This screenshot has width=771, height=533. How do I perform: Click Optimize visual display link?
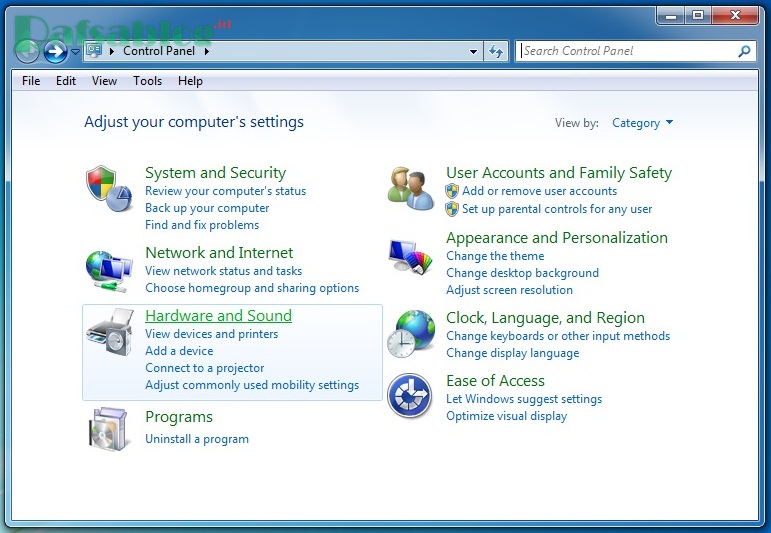(506, 416)
